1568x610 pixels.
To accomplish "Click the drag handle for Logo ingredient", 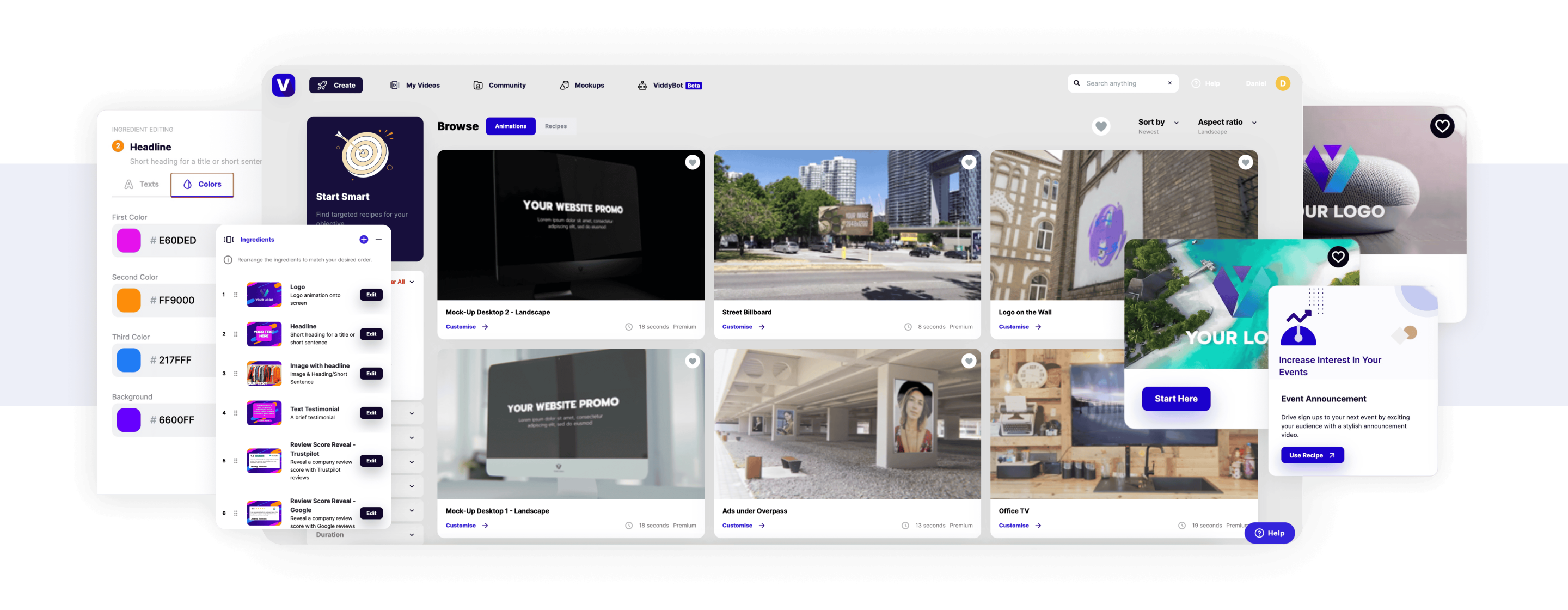I will click(x=236, y=295).
